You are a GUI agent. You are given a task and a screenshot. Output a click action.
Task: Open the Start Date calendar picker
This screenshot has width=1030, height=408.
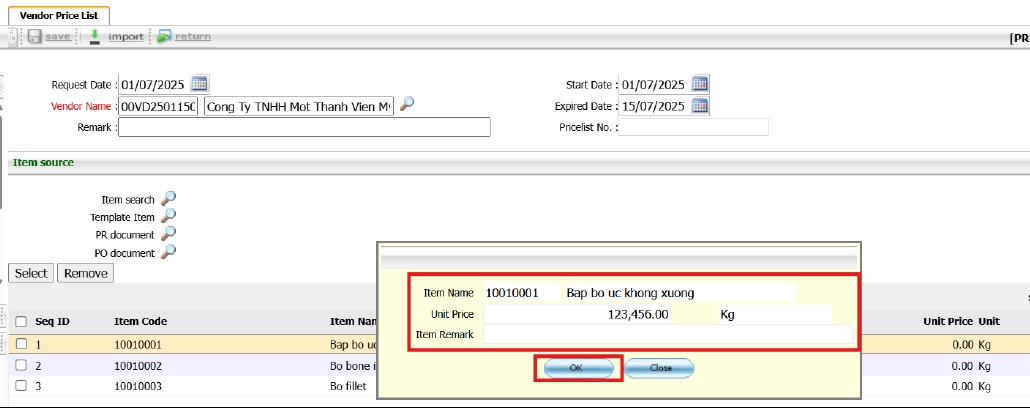(700, 84)
